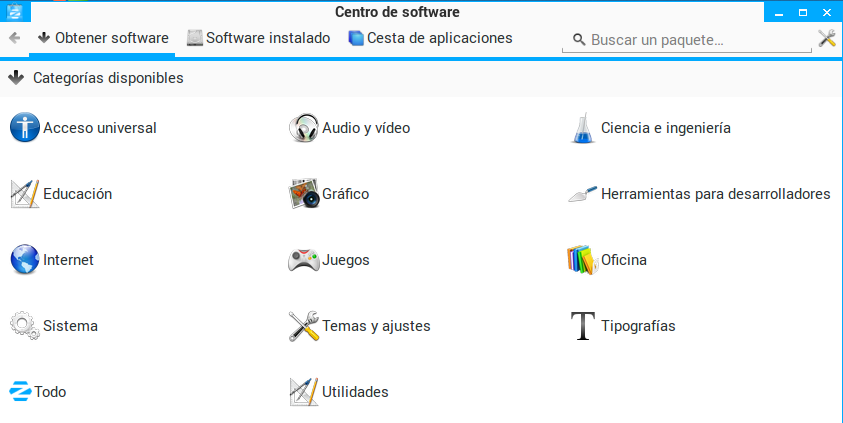
Task: Show all packages with Todo
Action: click(x=50, y=392)
